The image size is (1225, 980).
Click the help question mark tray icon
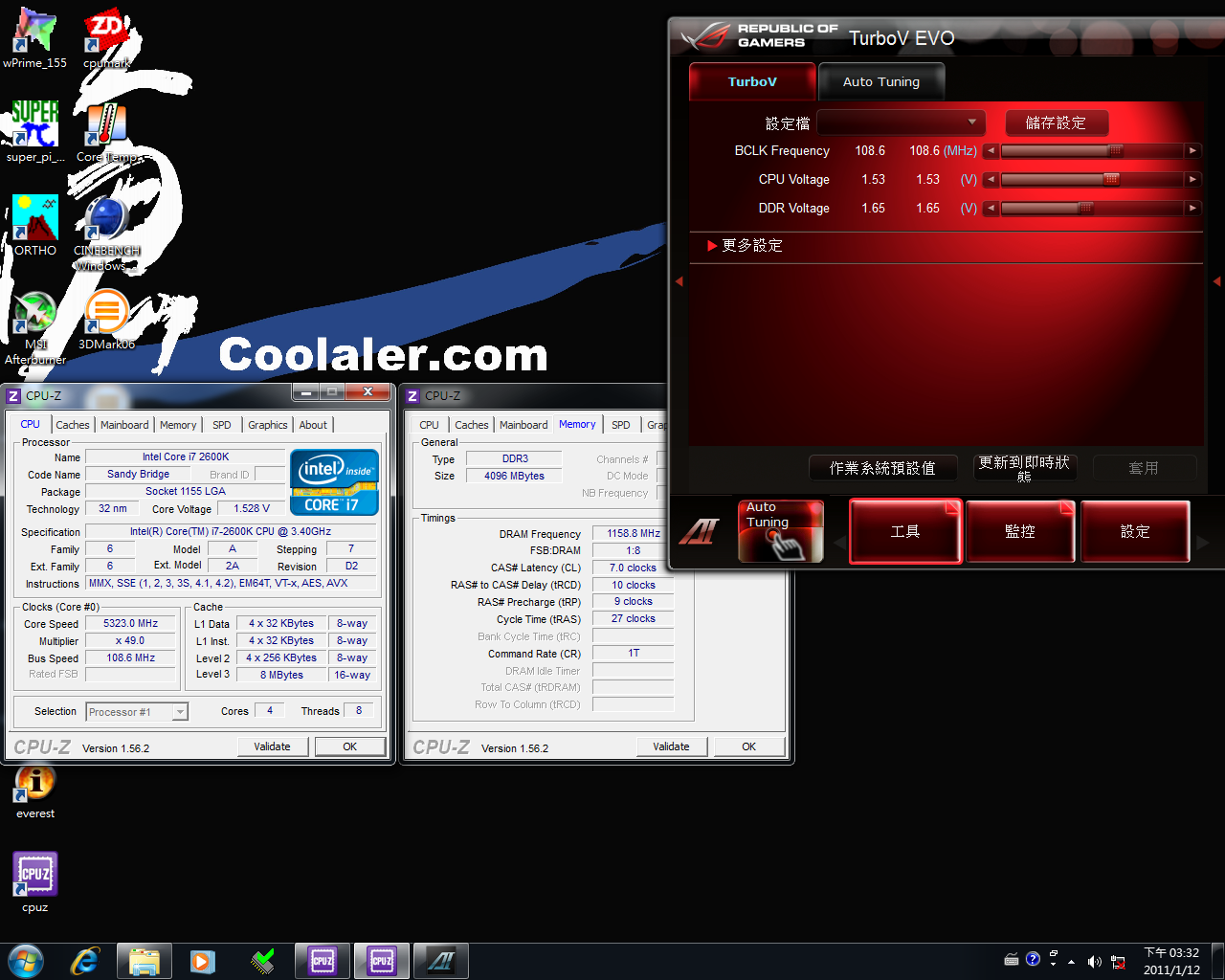pyautogui.click(x=1033, y=959)
